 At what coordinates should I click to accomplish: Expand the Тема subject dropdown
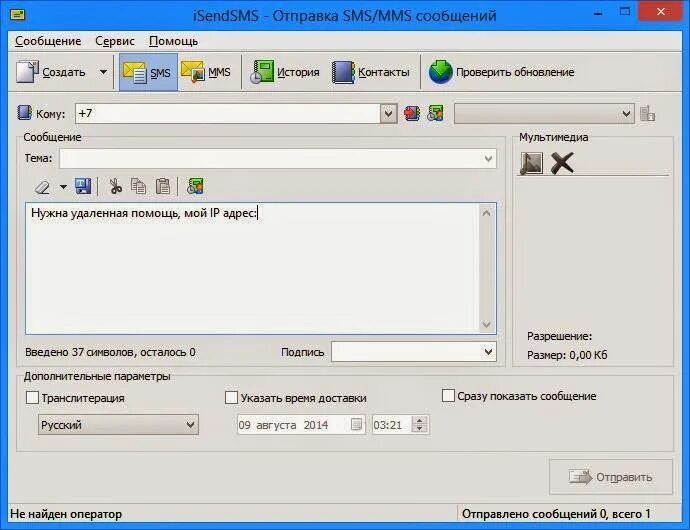[488, 158]
